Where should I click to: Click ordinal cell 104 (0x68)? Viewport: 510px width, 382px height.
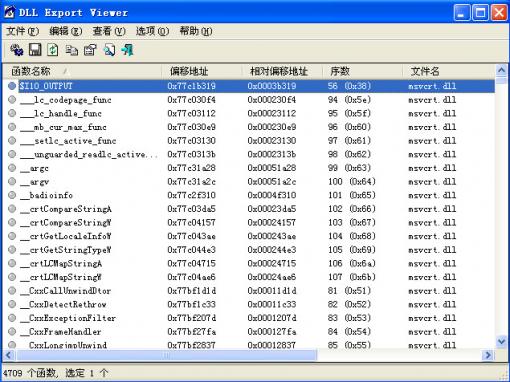(352, 236)
